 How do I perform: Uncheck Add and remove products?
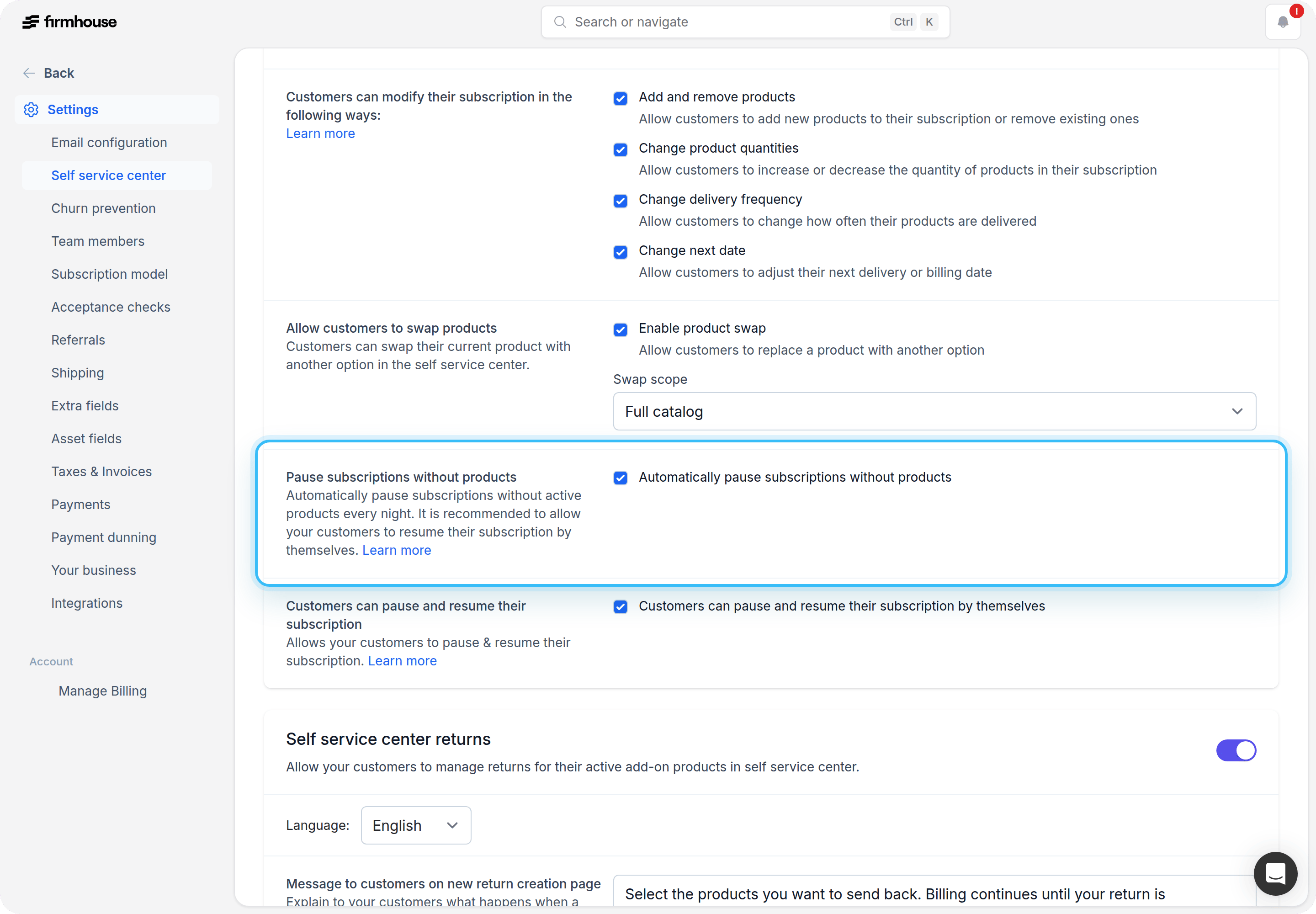[620, 99]
